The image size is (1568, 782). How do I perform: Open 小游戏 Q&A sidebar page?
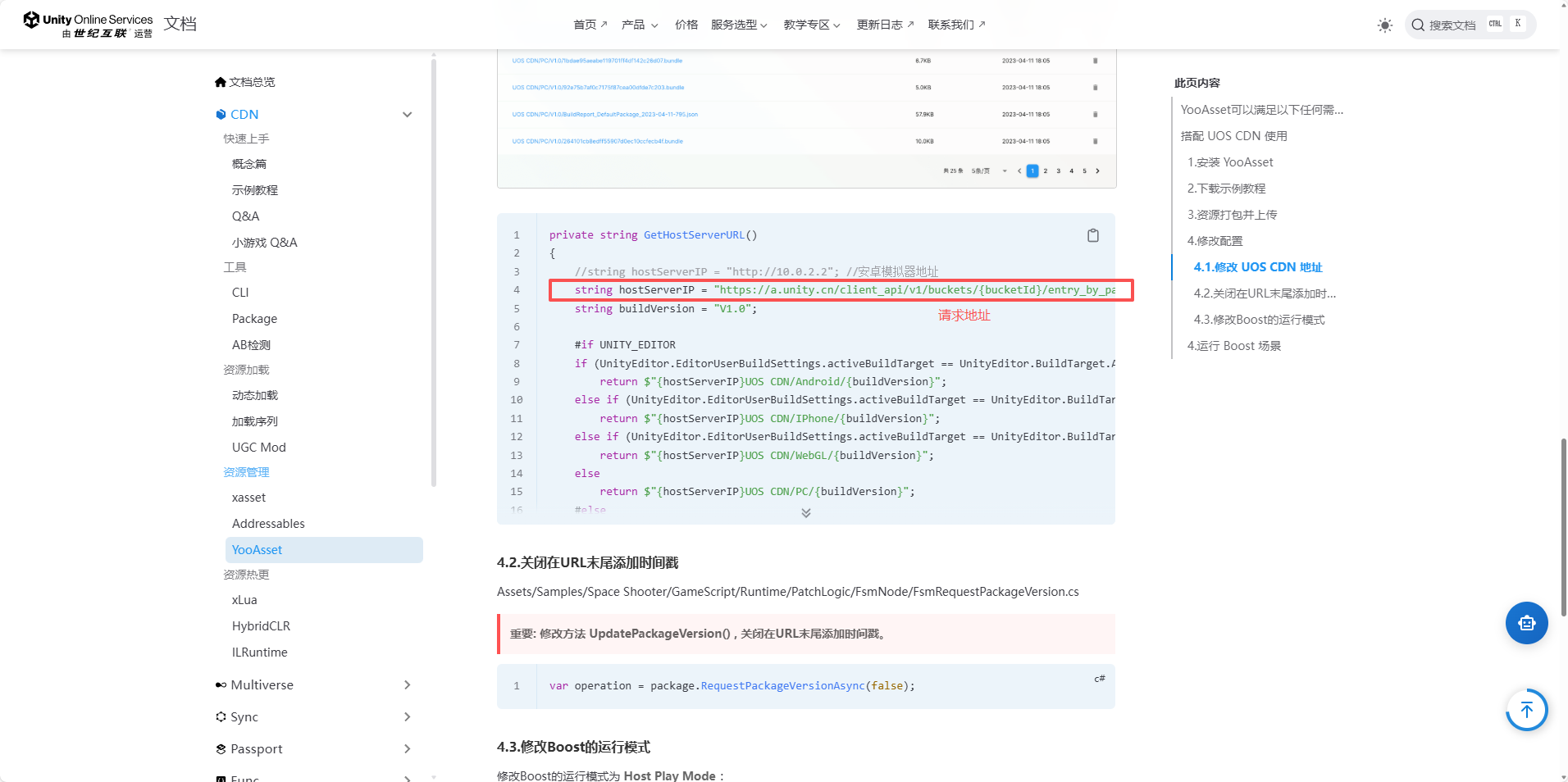(x=265, y=243)
